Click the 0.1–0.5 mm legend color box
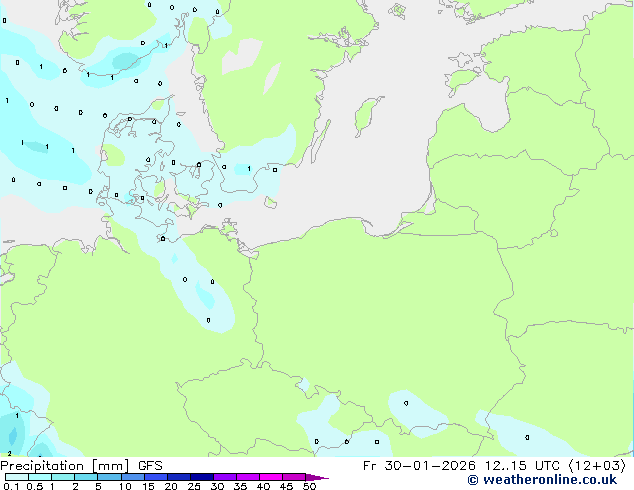 point(17,477)
